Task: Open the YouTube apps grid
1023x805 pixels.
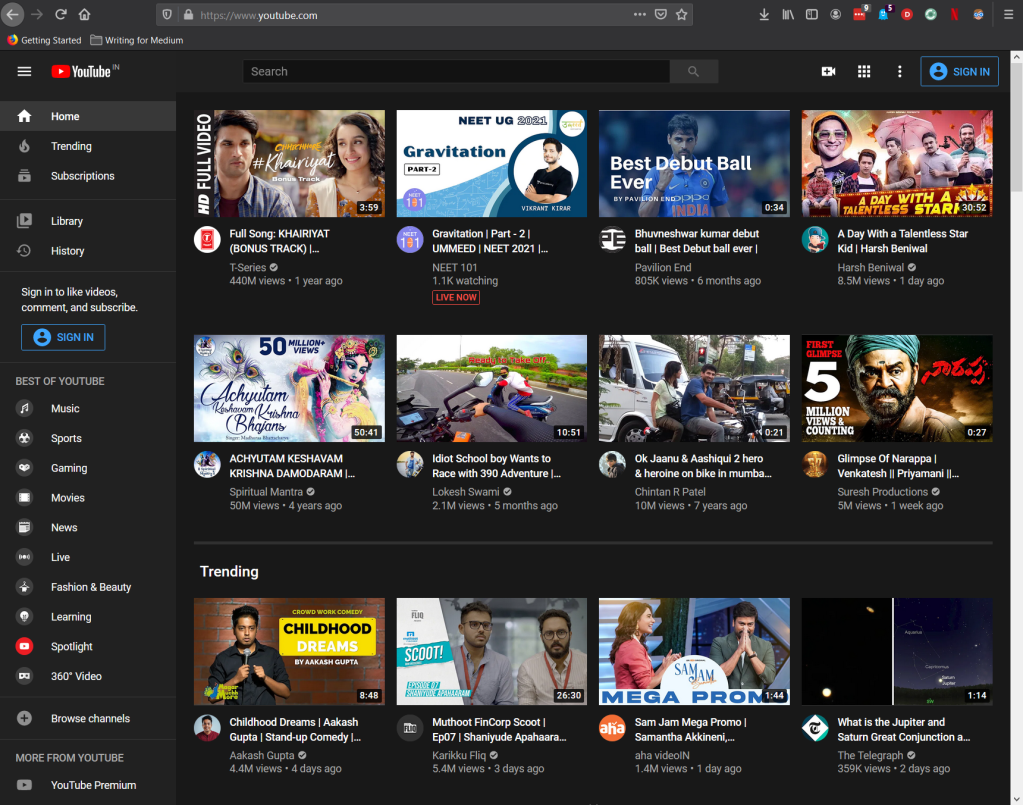Action: coord(864,72)
